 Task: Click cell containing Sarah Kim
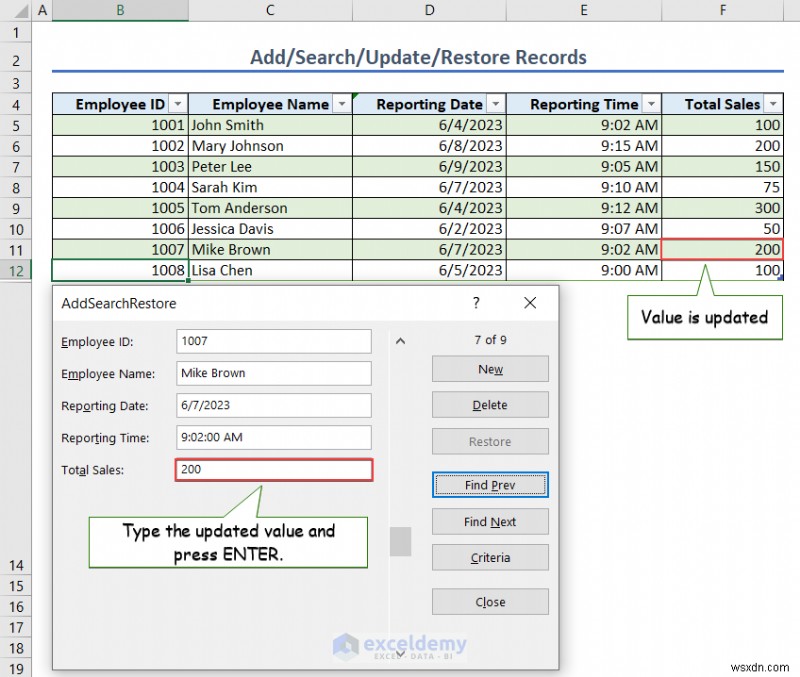(x=270, y=187)
